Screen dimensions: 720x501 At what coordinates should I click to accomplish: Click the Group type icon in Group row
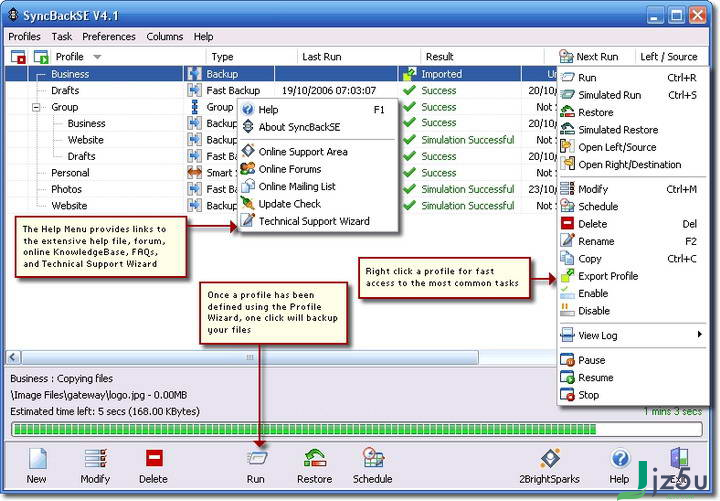click(195, 107)
